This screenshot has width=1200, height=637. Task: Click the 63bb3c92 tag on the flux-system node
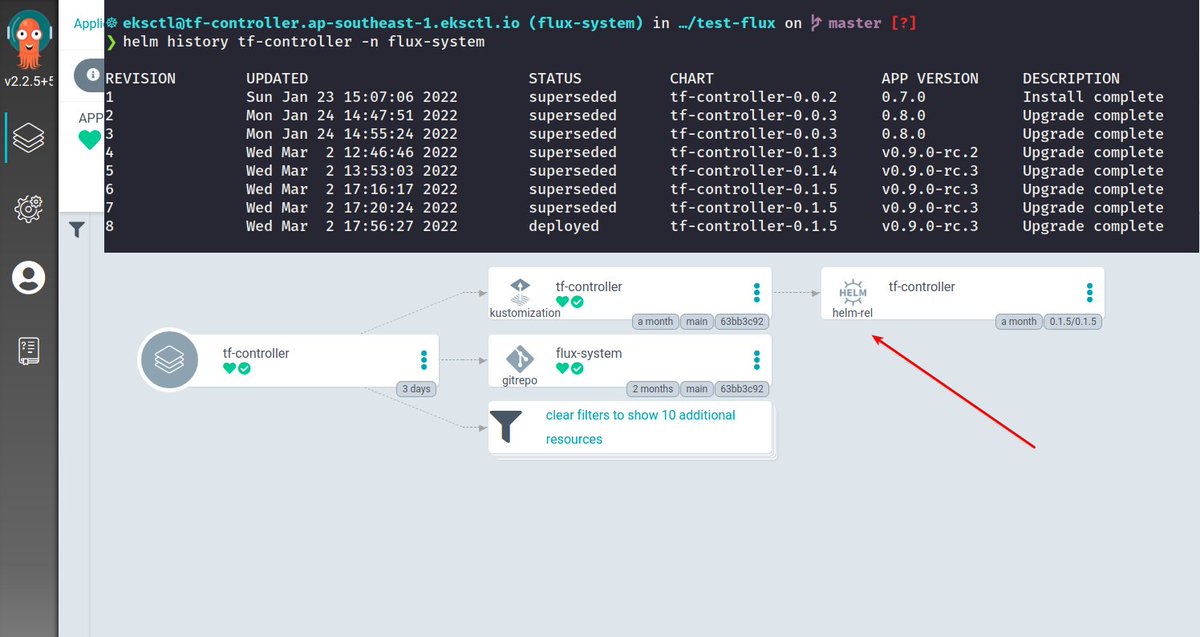742,389
